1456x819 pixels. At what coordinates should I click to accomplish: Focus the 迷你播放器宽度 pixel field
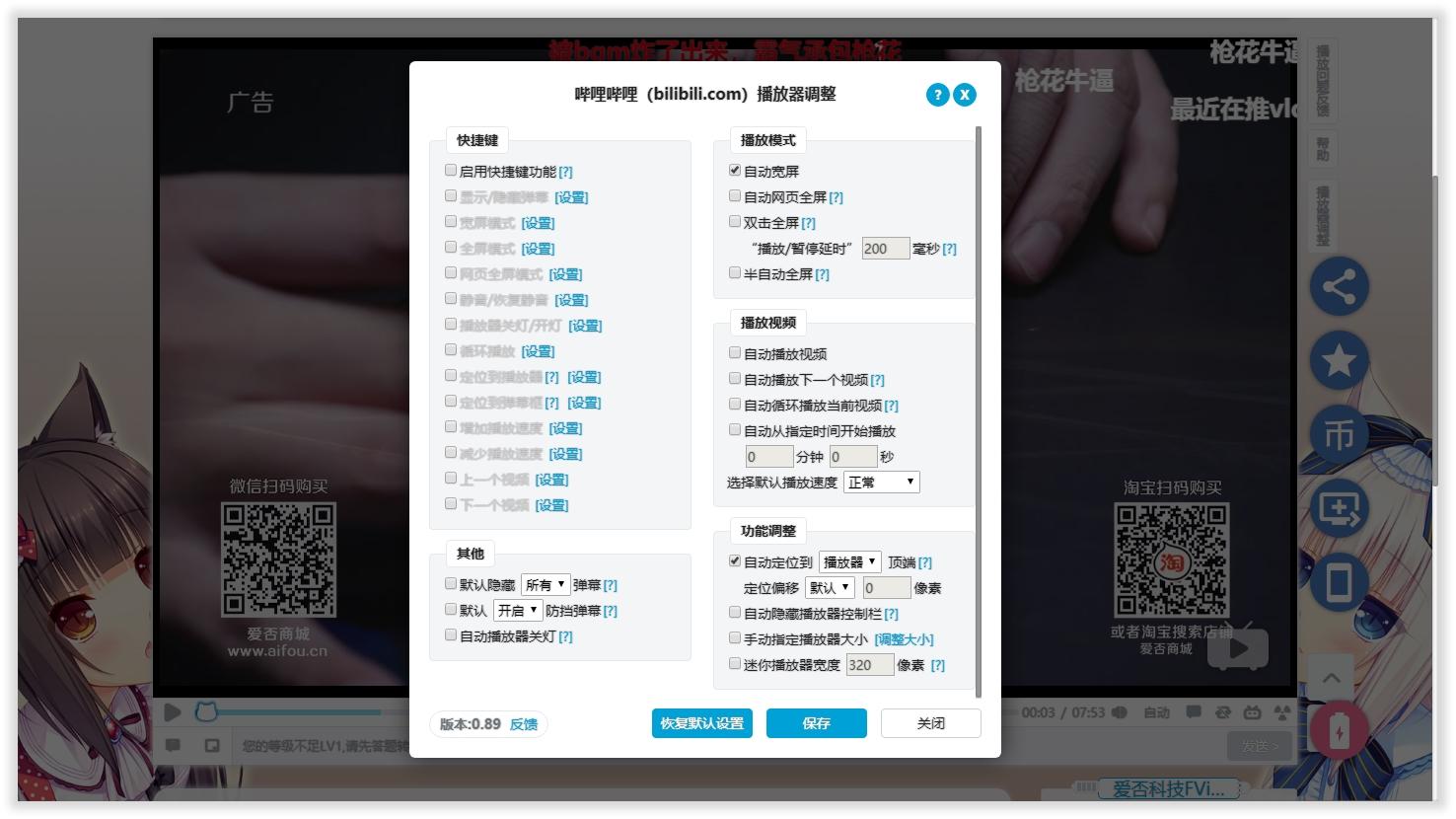(869, 665)
